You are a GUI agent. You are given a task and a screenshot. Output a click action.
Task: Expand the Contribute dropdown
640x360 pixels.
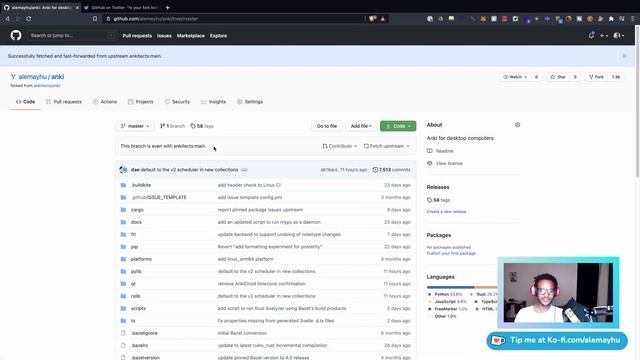tap(340, 146)
